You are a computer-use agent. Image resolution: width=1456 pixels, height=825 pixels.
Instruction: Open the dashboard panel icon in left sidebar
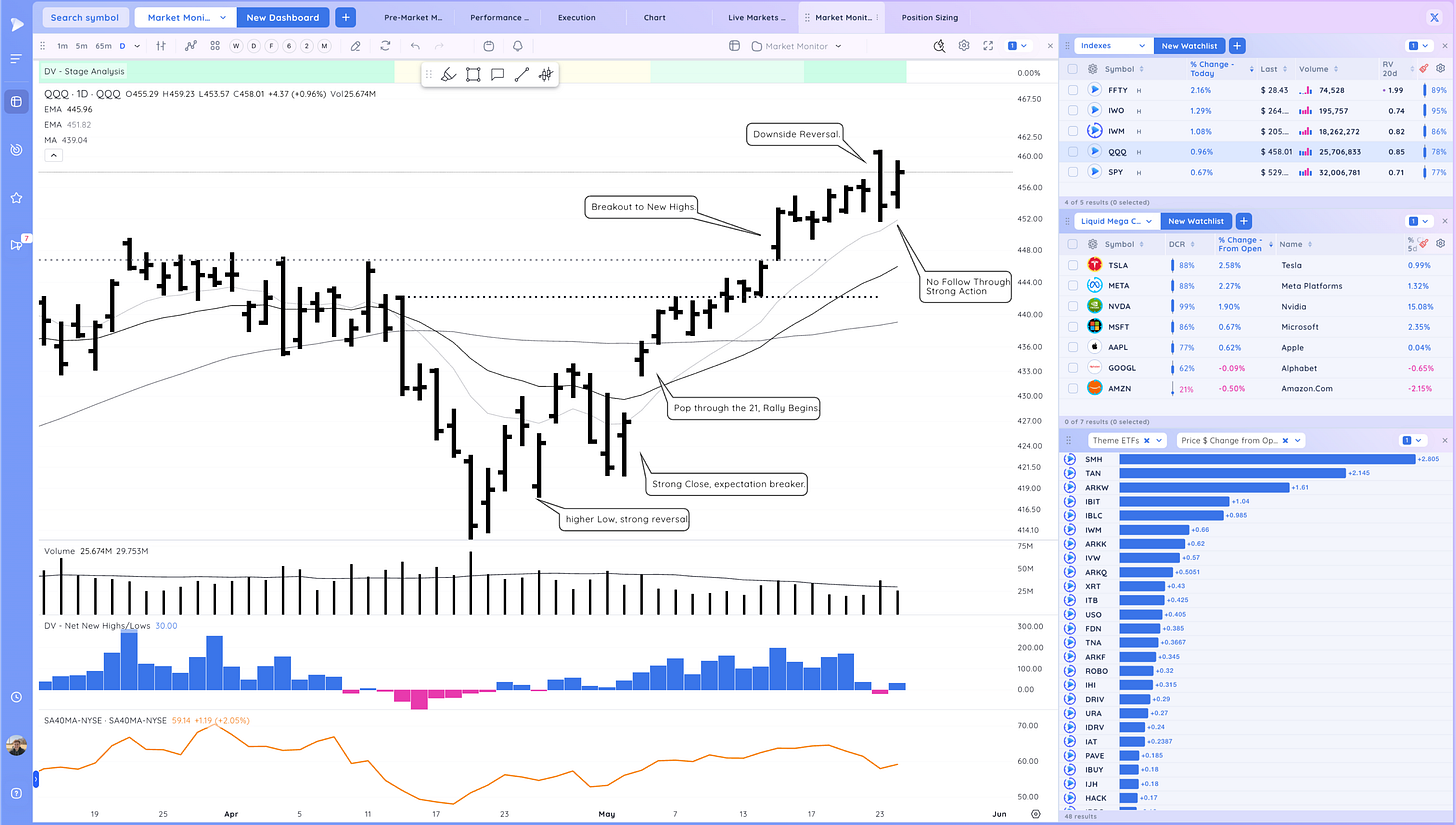point(16,101)
